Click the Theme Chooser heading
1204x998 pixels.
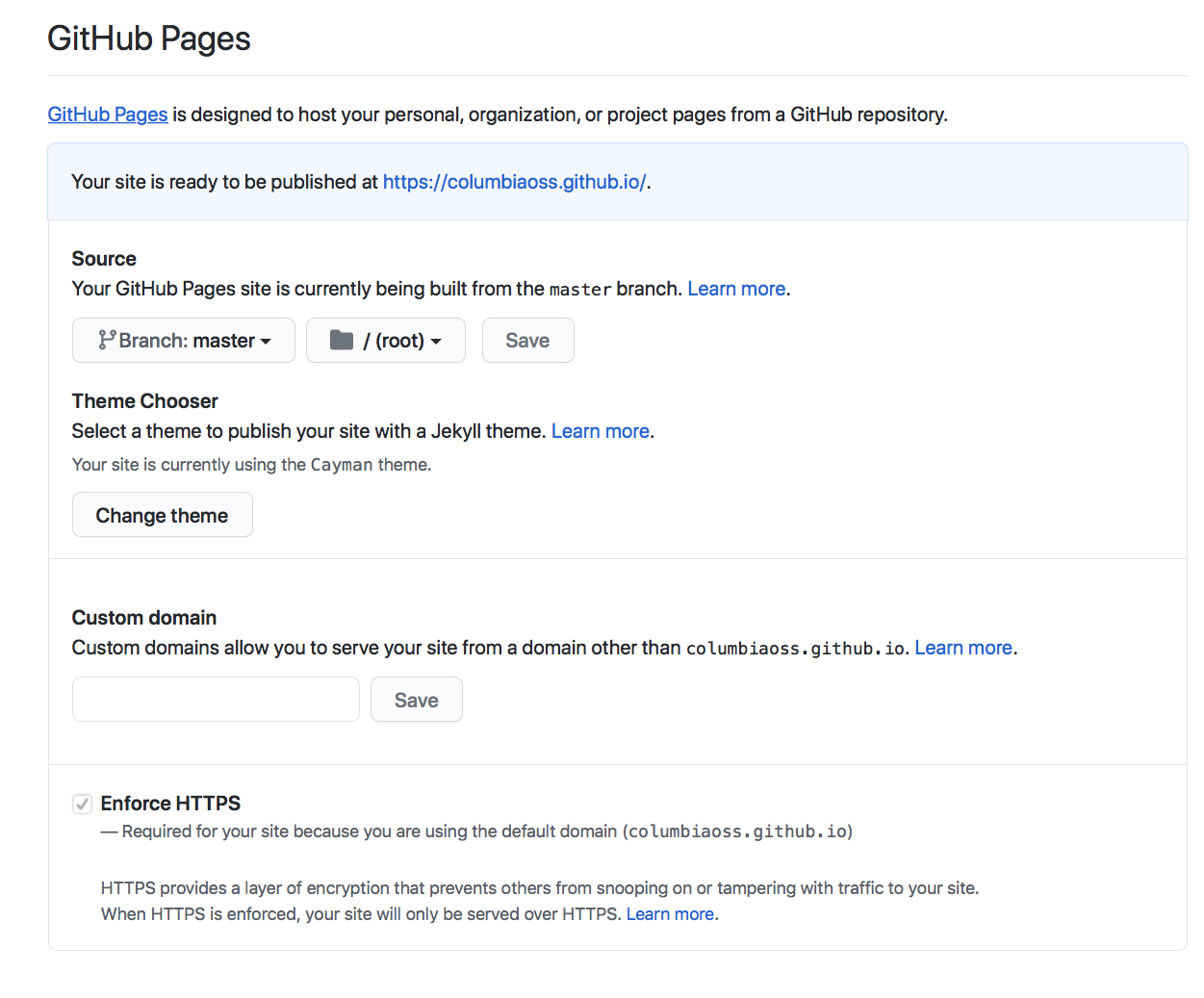pos(145,401)
